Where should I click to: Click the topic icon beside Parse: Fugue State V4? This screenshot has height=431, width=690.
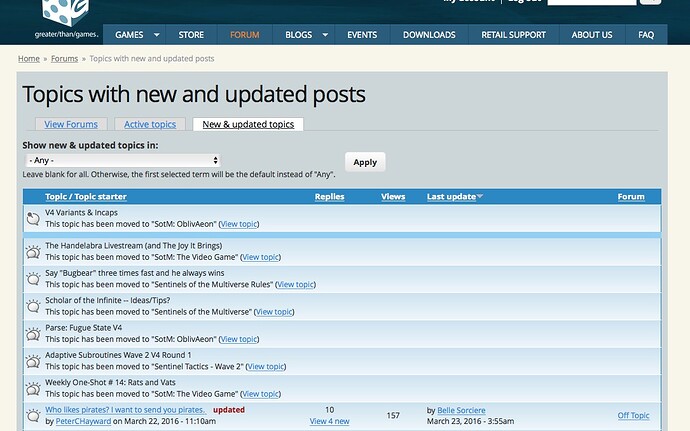click(33, 334)
